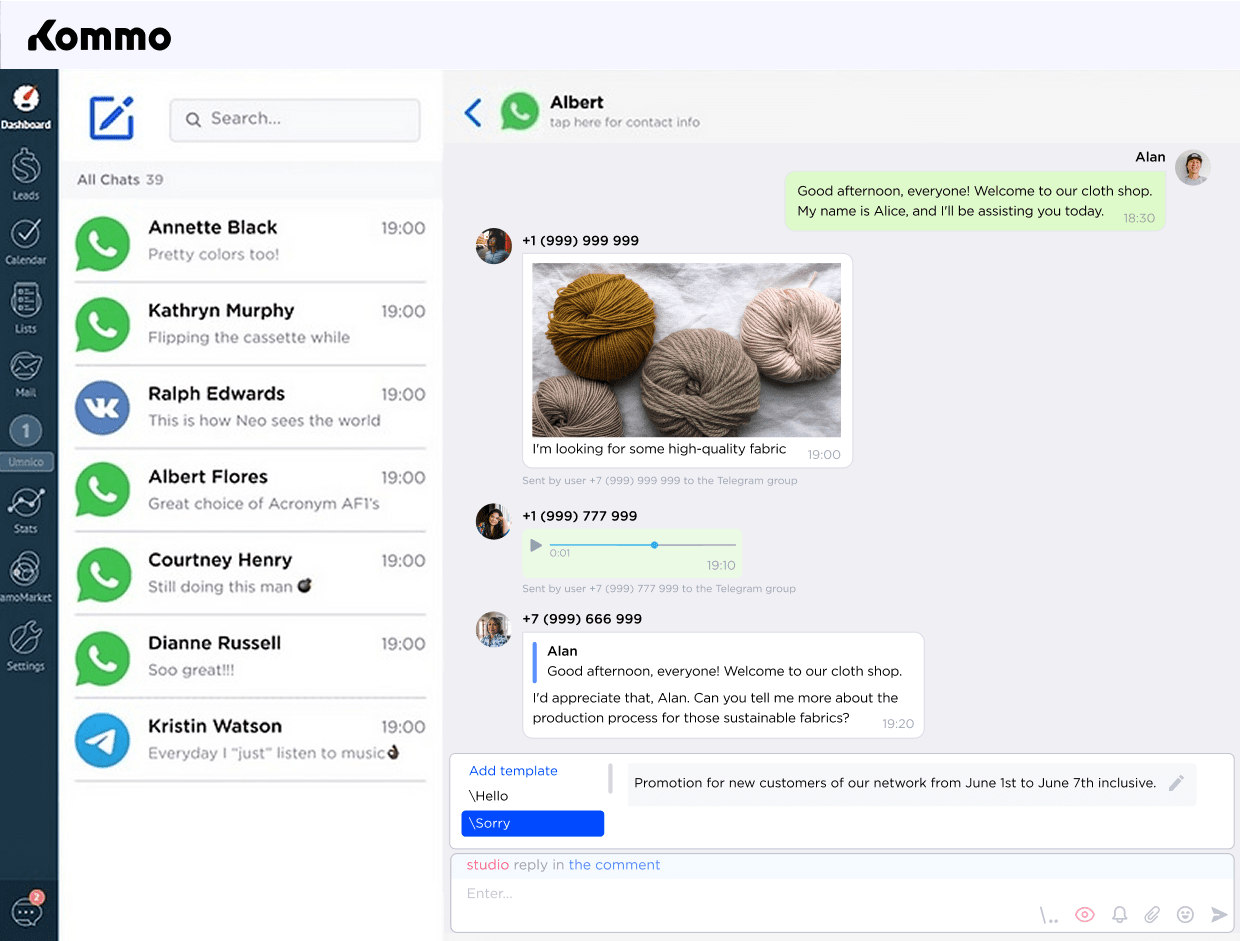Screen dimensions: 1240x941
Task: Click the Add template link
Action: pyautogui.click(x=513, y=771)
